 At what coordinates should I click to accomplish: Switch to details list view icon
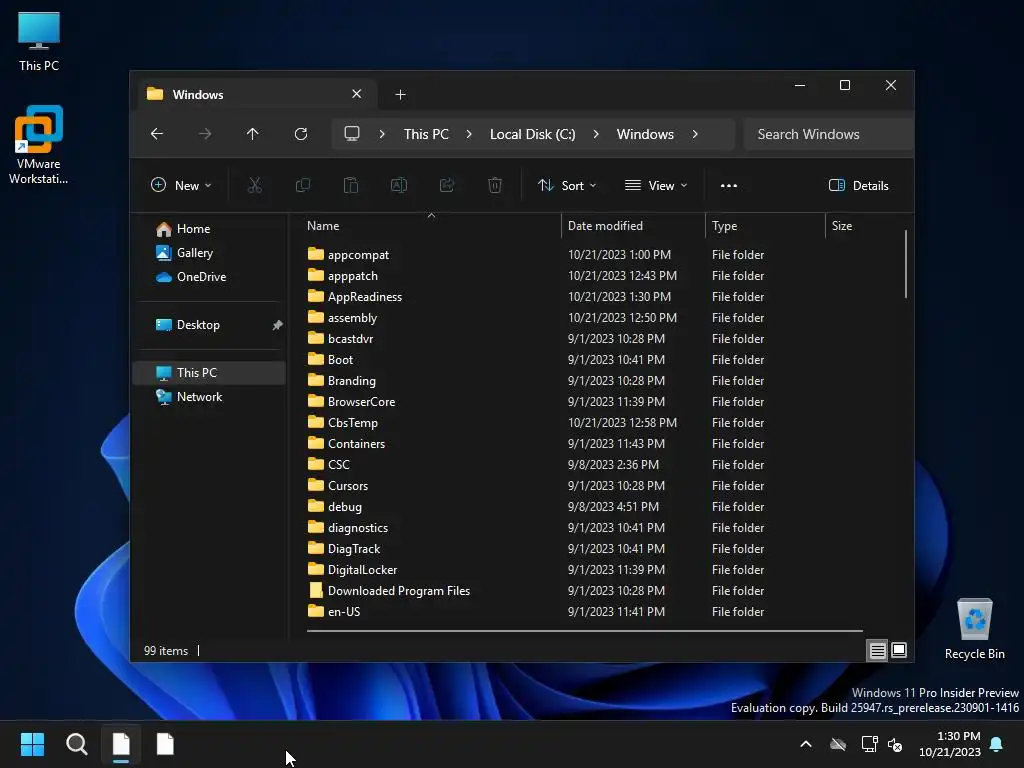pos(877,650)
